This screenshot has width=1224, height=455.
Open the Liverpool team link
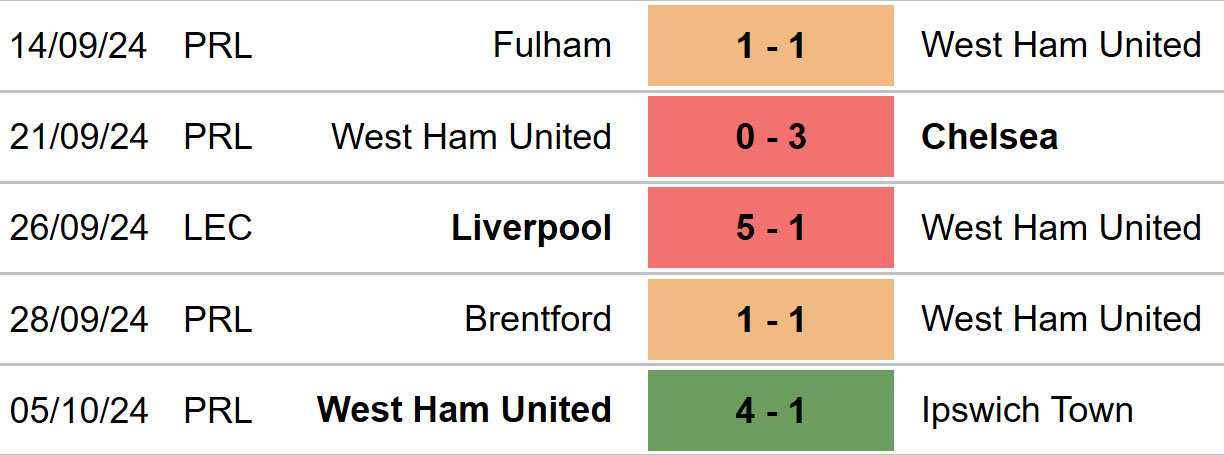pos(532,228)
